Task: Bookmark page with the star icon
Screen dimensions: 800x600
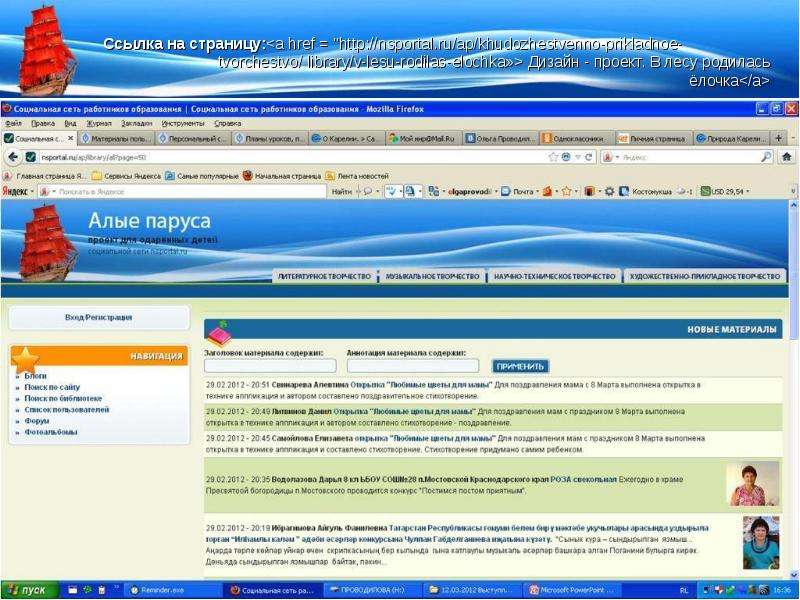Action: (553, 157)
